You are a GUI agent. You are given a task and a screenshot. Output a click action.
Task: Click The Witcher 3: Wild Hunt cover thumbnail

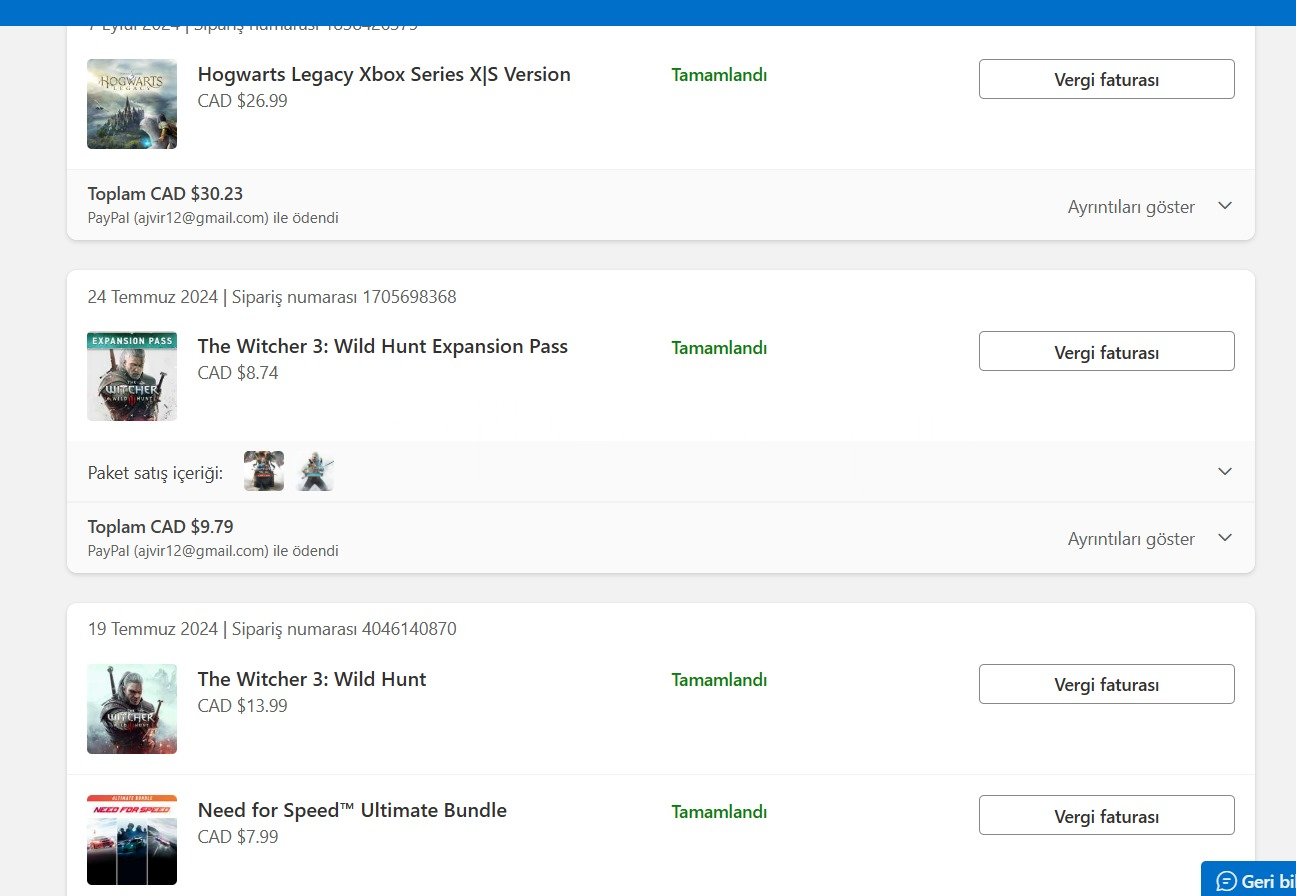point(132,709)
